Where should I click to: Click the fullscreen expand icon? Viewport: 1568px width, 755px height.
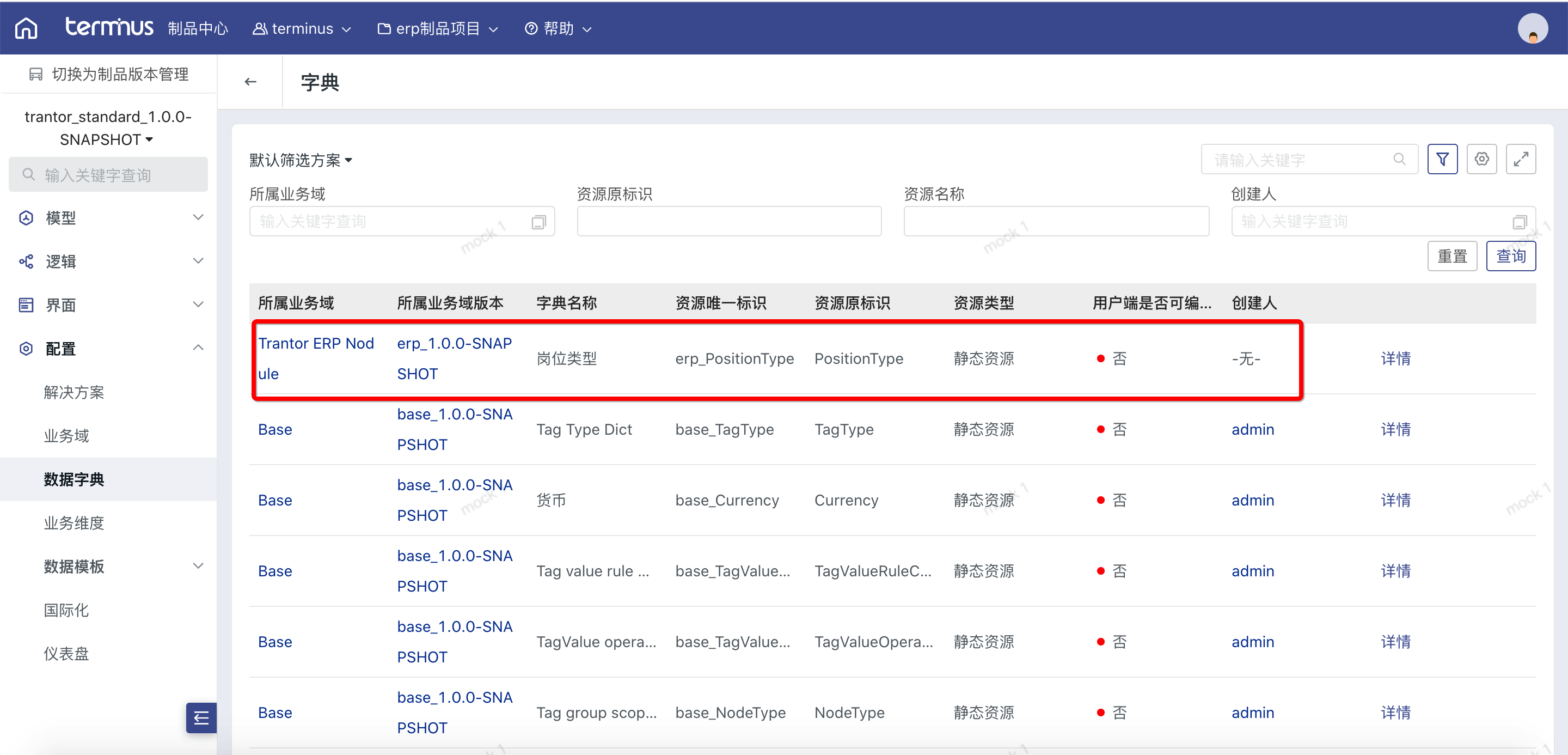[x=1520, y=160]
